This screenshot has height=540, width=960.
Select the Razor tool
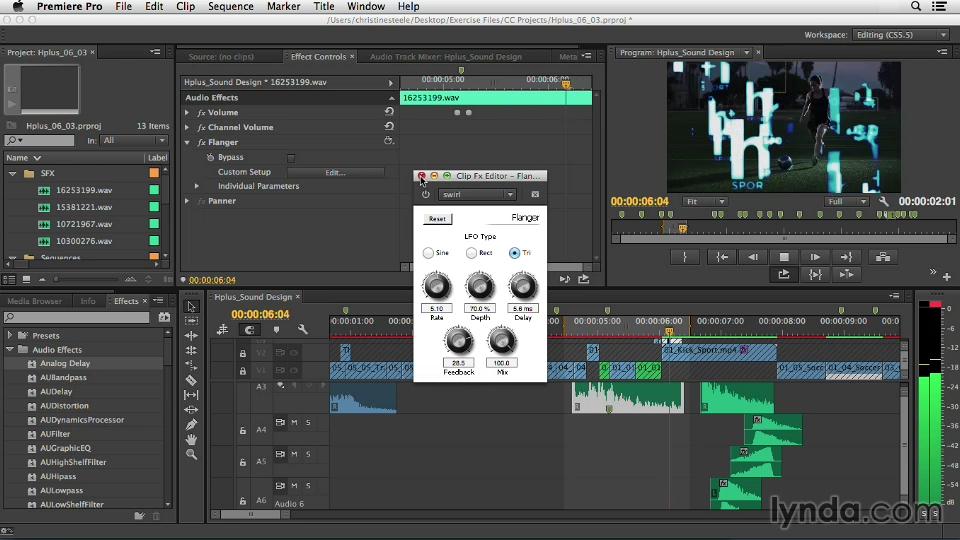(x=192, y=380)
